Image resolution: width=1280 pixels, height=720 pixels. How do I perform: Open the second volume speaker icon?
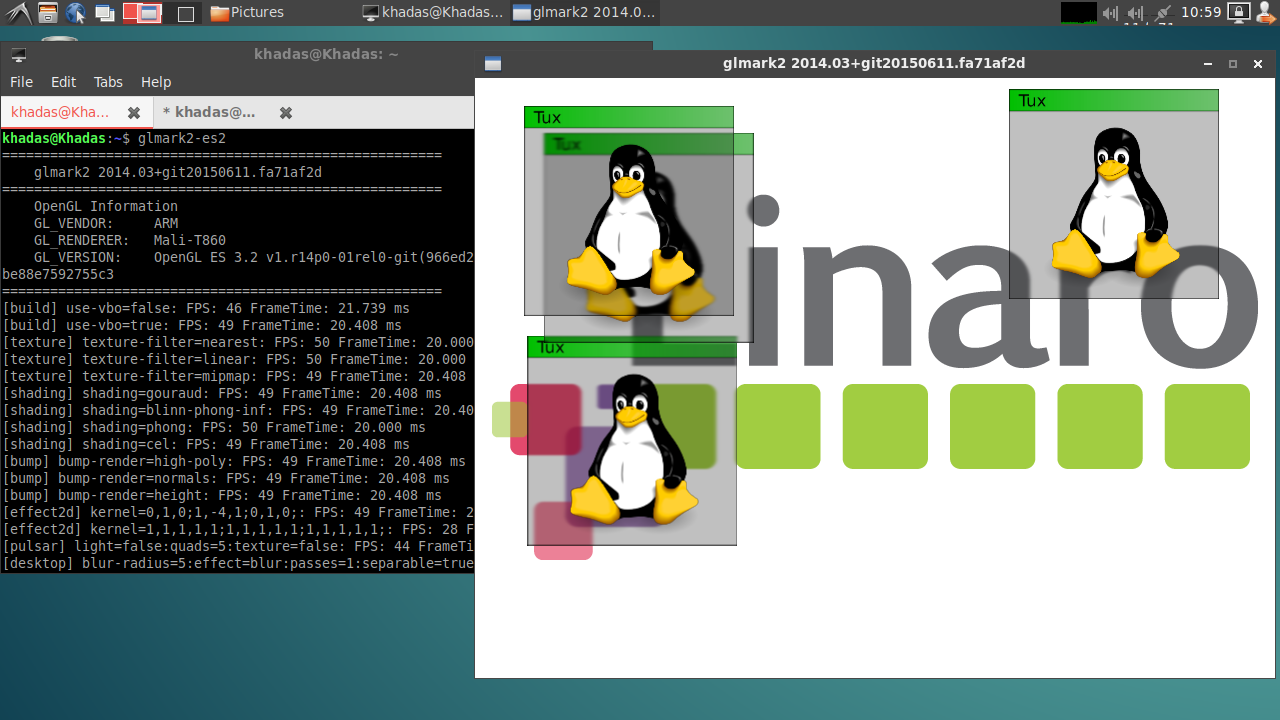click(1135, 13)
